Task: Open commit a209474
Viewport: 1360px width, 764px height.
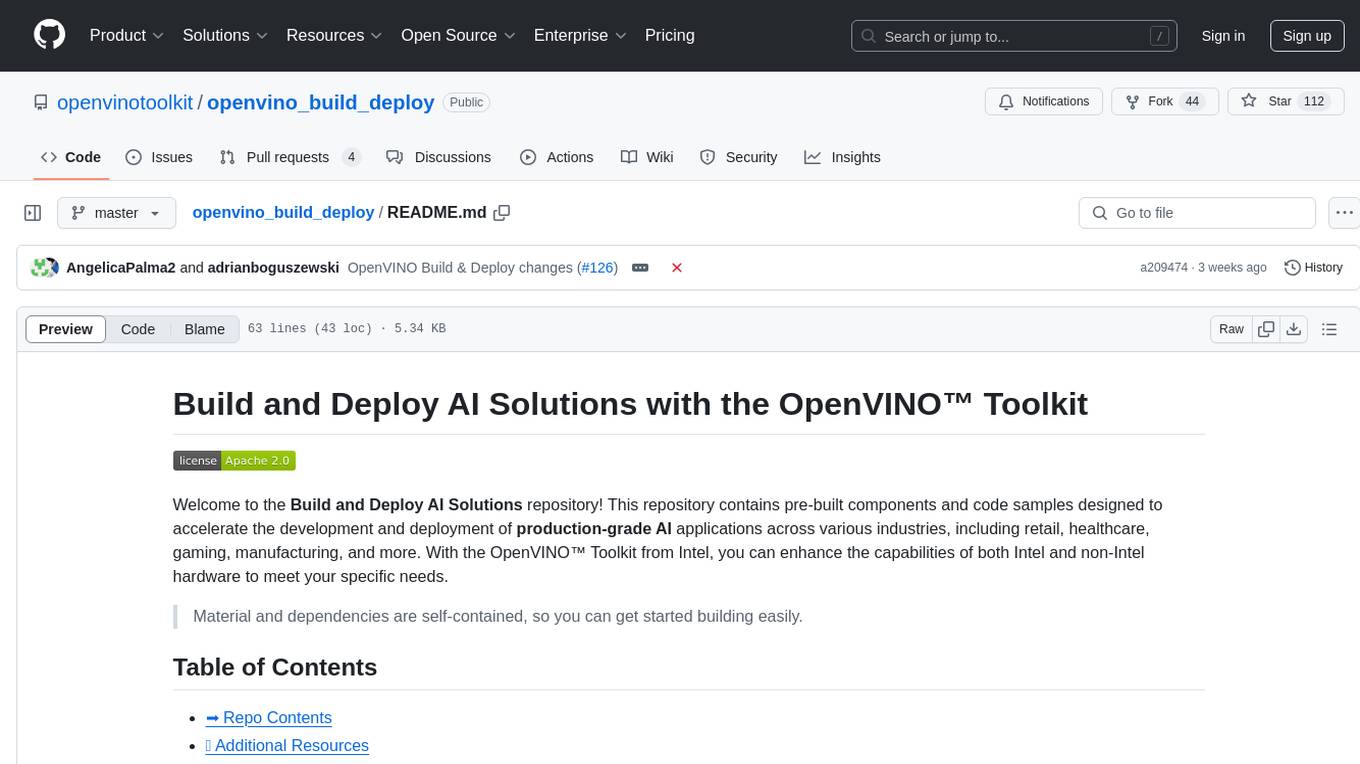Action: [x=1164, y=268]
